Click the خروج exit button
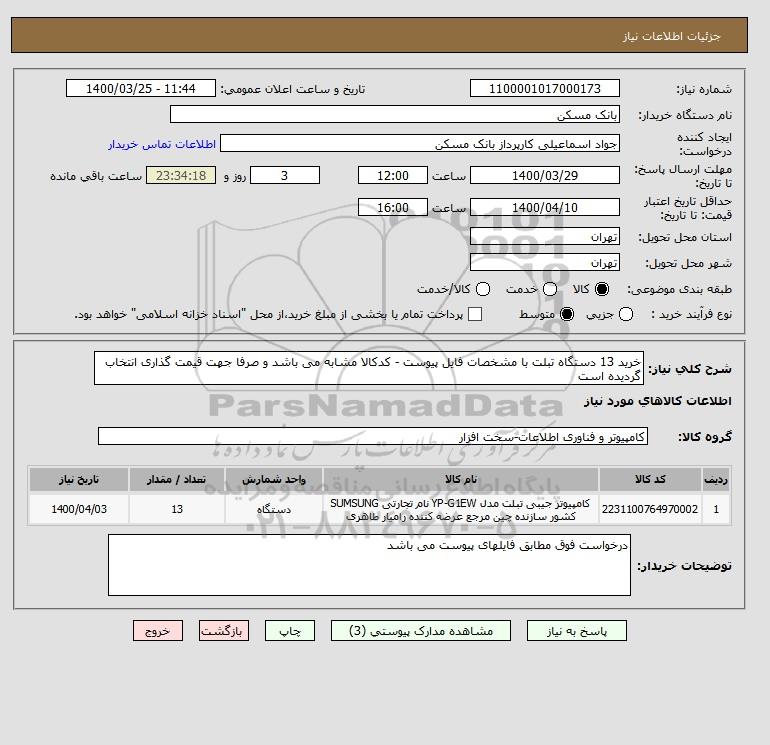The image size is (770, 745). [x=158, y=631]
